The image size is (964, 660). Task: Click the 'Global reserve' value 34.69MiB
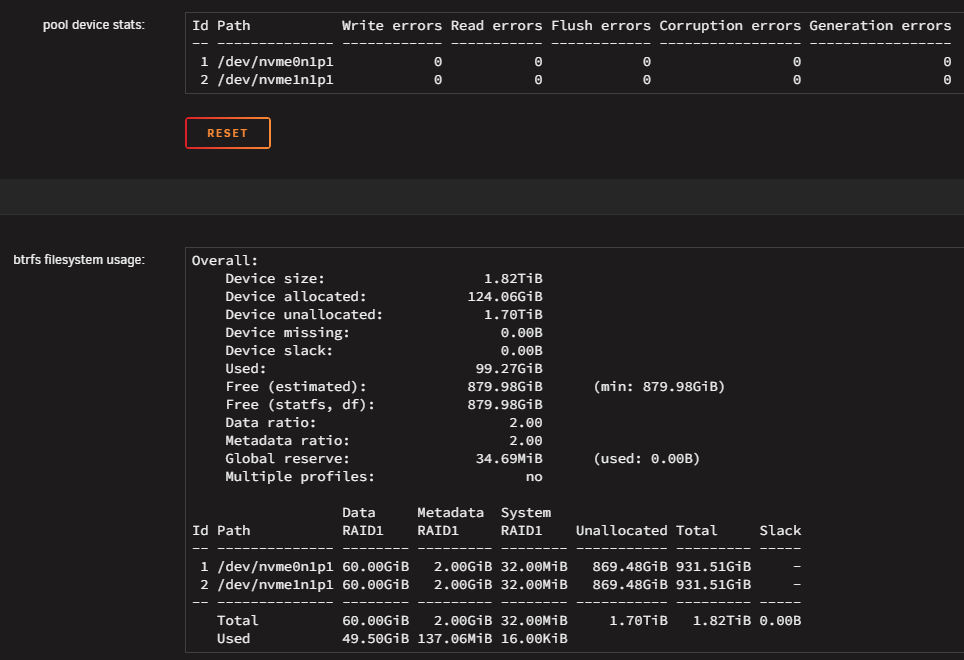pos(508,458)
